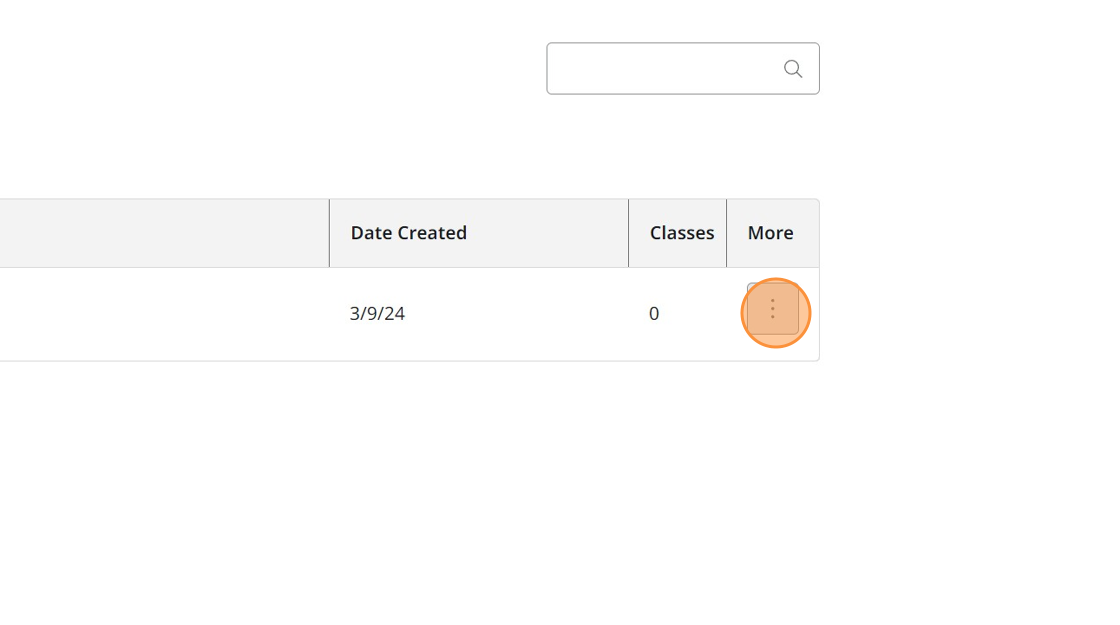Click the divider left of Date Created header
The height and width of the screenshot is (625, 1120).
click(329, 233)
